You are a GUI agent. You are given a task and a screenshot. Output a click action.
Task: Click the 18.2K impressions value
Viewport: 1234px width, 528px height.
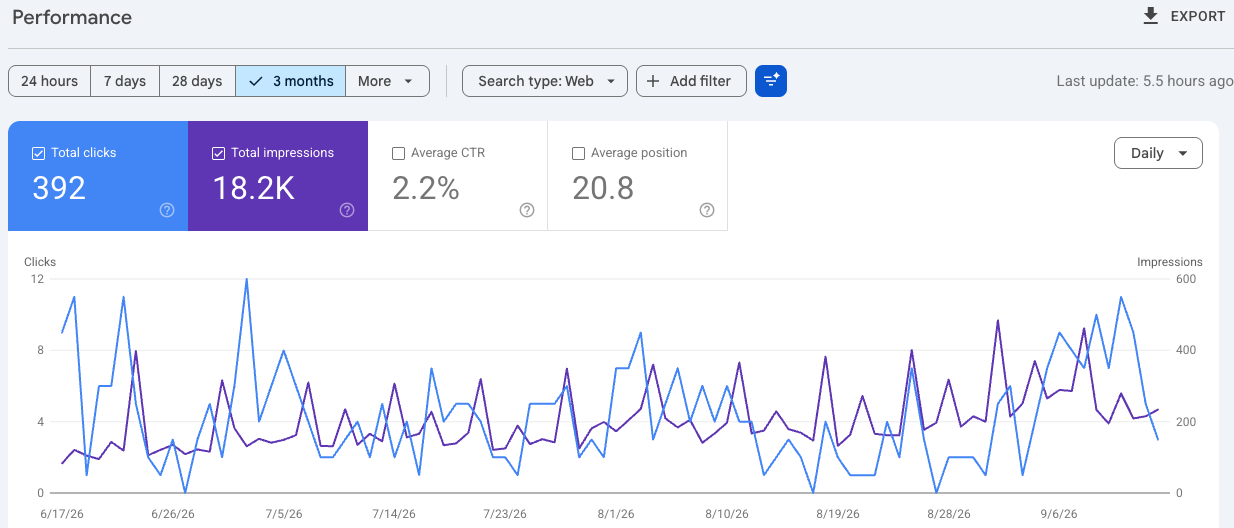[x=253, y=188]
